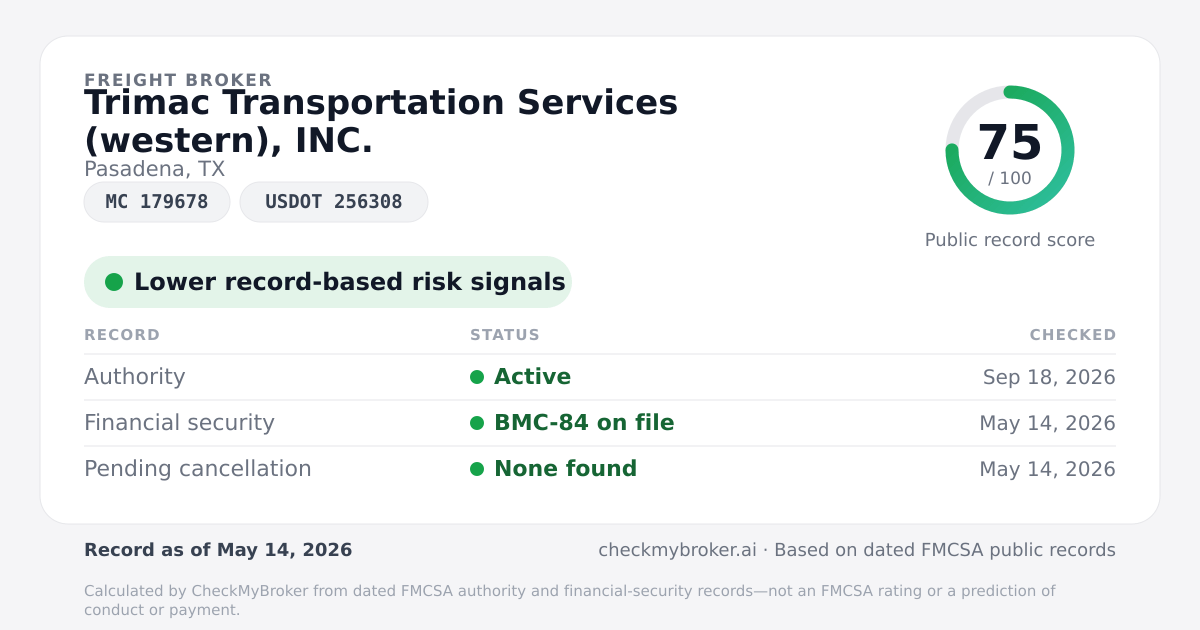Image resolution: width=1200 pixels, height=630 pixels.
Task: Click the green dot beside Active status
Action: pos(477,377)
